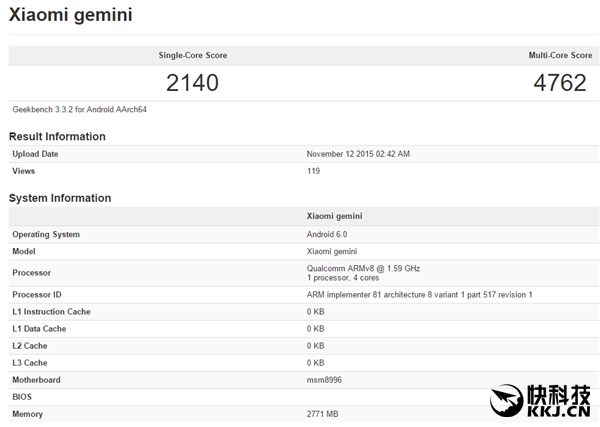This screenshot has height=427, width=600.
Task: Click the 'System Information' heading
Action: 60,198
